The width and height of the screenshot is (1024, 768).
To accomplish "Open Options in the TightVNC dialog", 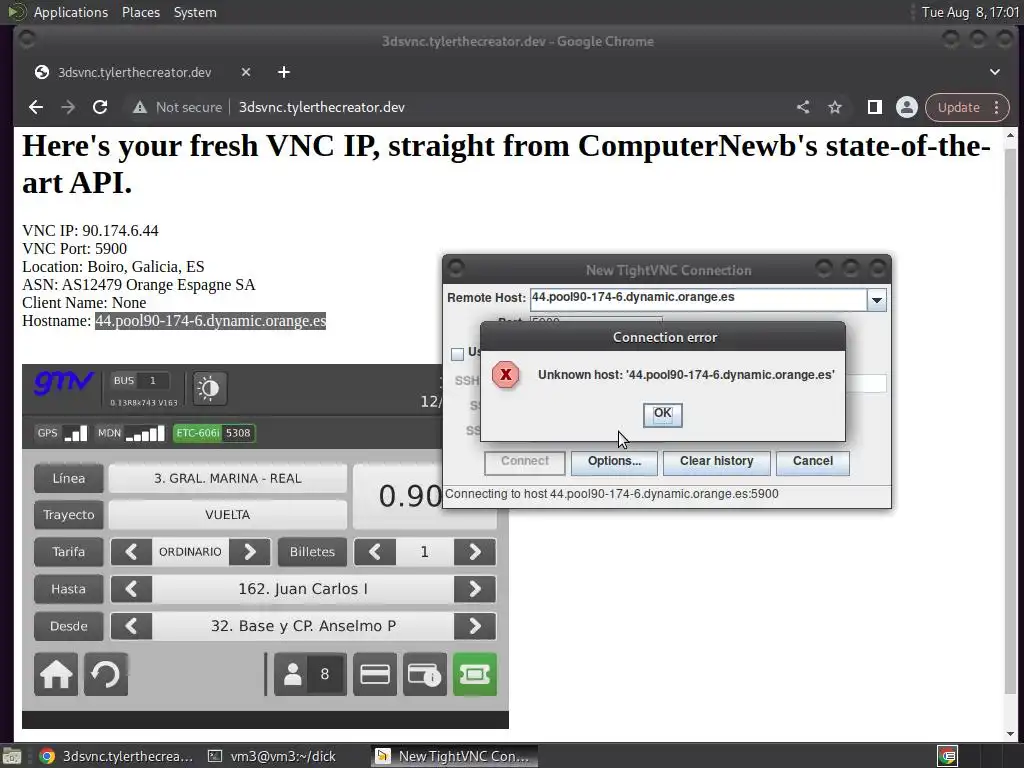I will tap(614, 462).
